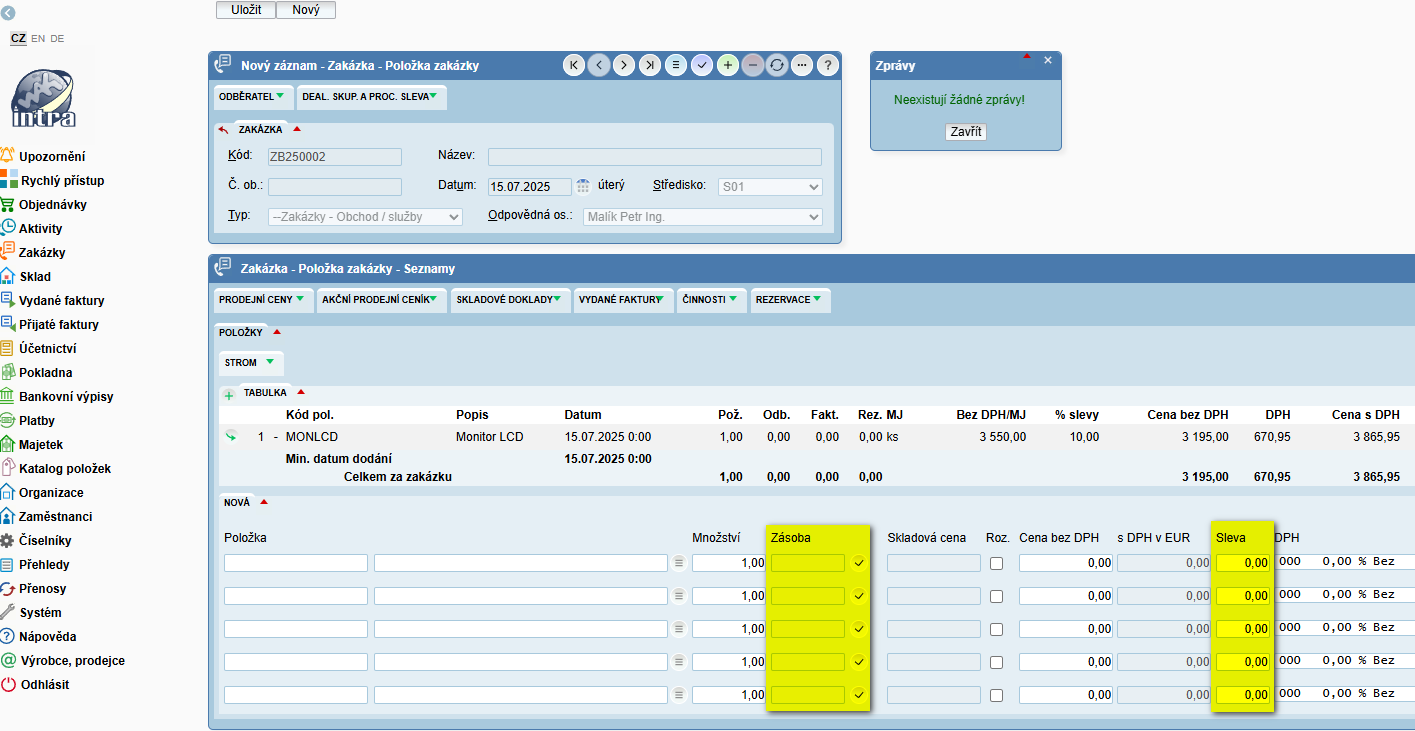
Task: Click the green plus add-record icon
Action: pos(727,65)
